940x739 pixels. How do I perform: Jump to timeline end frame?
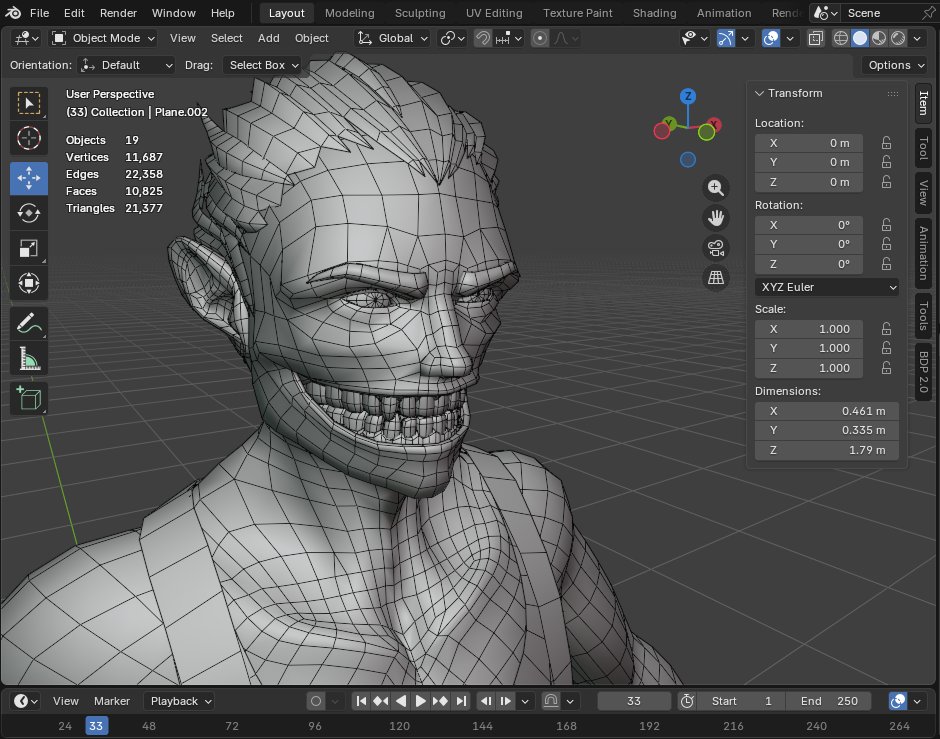coord(460,701)
